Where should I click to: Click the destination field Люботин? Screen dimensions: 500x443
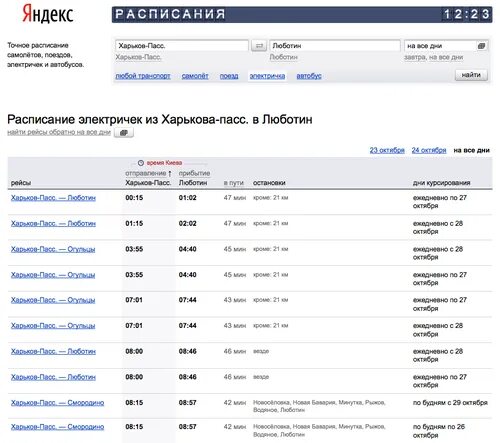[x=335, y=46]
